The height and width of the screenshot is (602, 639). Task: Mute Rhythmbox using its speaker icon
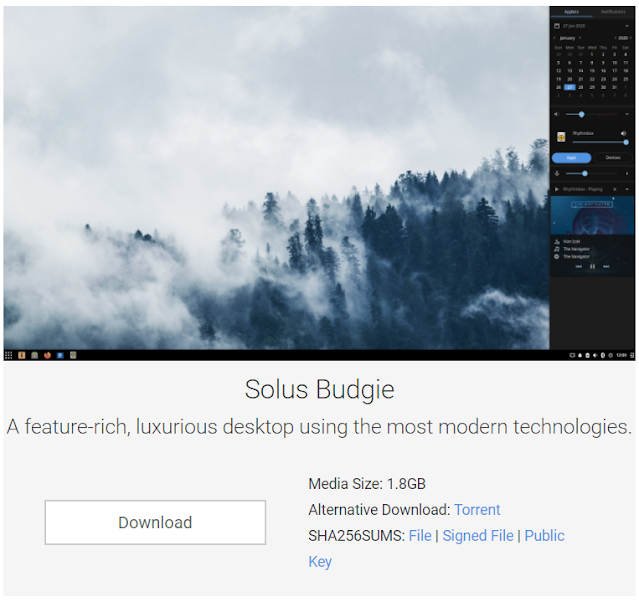[624, 133]
